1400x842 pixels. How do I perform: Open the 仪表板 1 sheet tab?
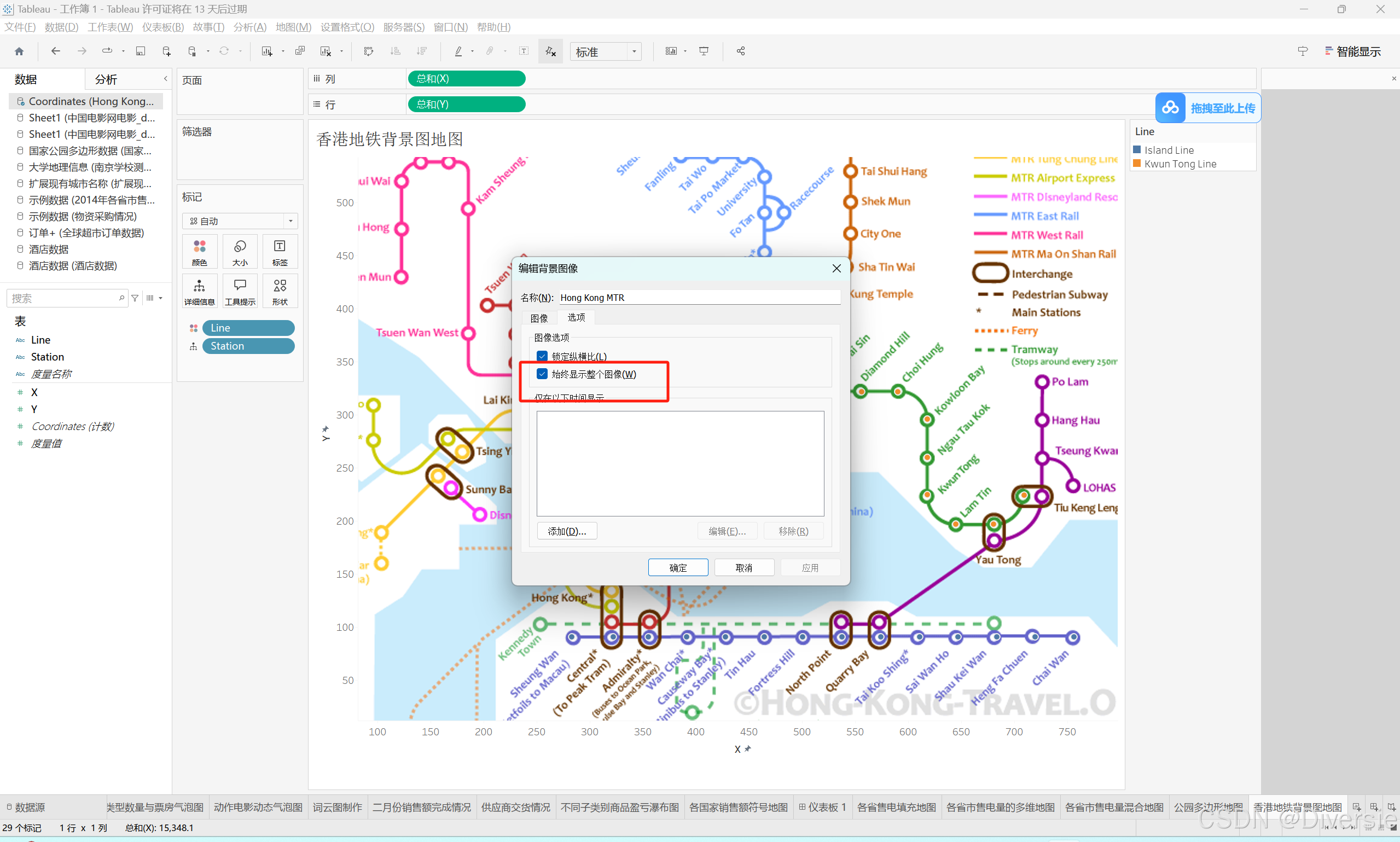(x=822, y=807)
